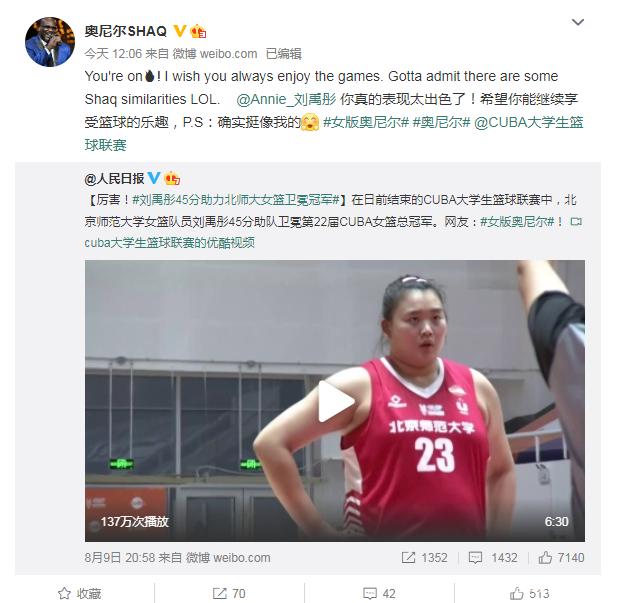This screenshot has width=619, height=603.
Task: Click the blue verified V badge beside 人民日报
Action: (x=154, y=178)
